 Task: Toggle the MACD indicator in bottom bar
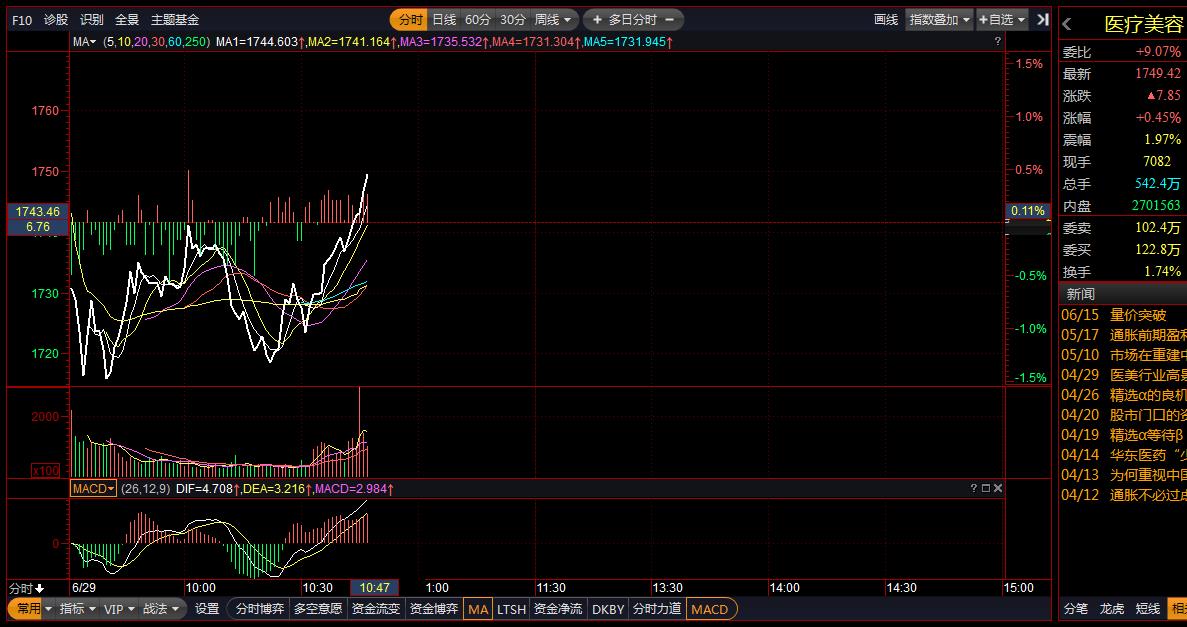[710, 609]
